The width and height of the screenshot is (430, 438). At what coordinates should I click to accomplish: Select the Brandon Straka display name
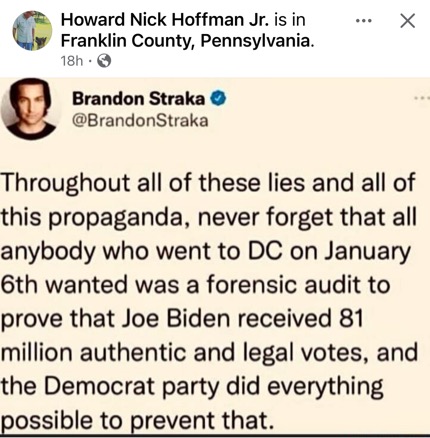point(138,99)
